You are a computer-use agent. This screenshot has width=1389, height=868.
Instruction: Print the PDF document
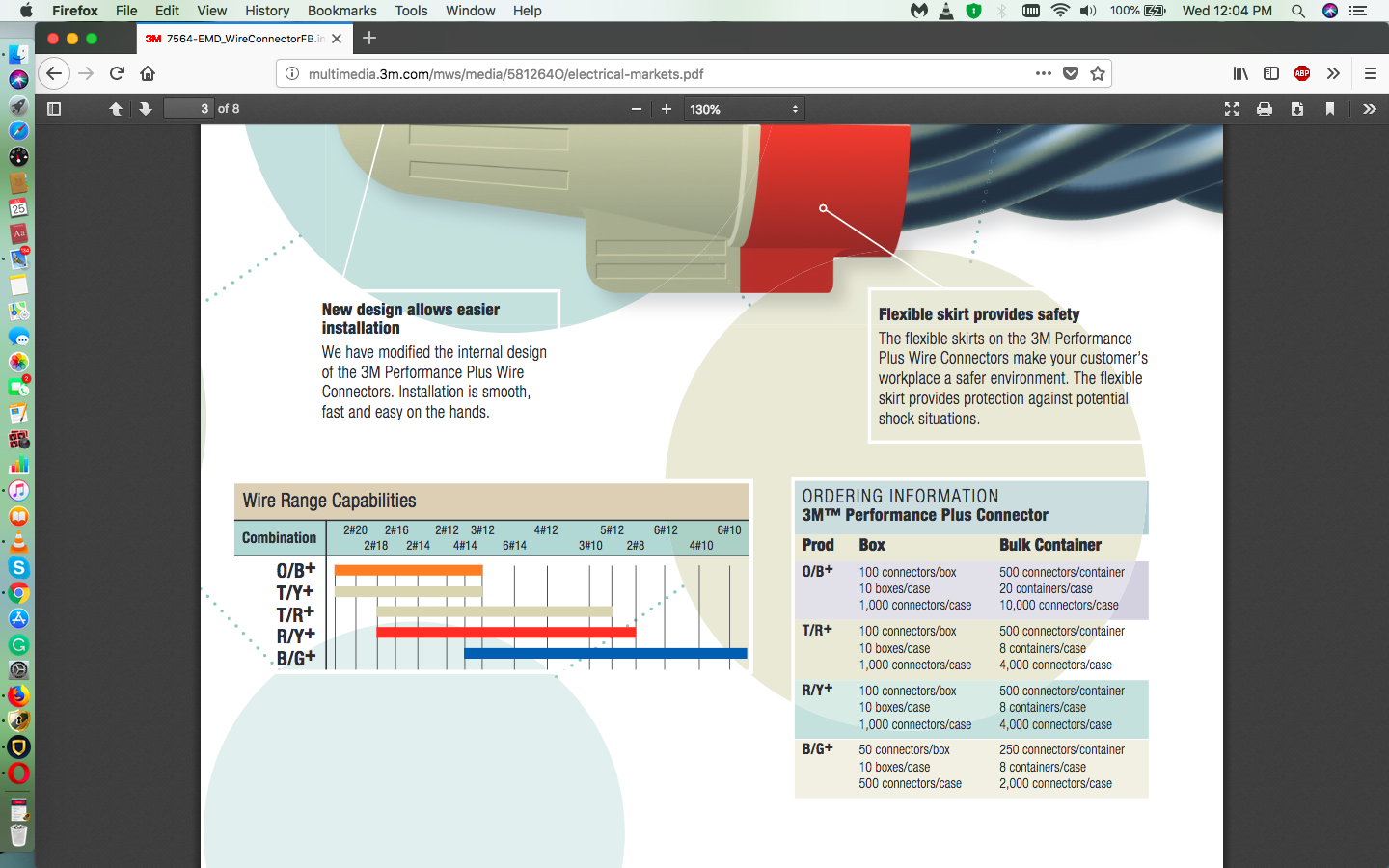coord(1265,109)
